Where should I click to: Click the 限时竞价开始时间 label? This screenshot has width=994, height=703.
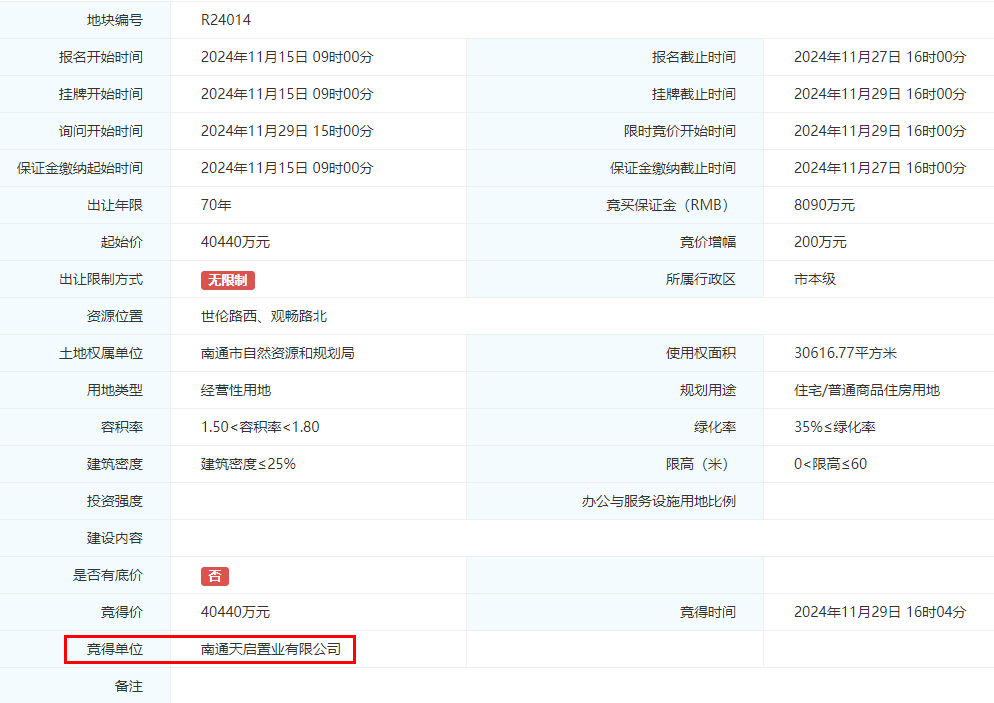click(x=680, y=131)
